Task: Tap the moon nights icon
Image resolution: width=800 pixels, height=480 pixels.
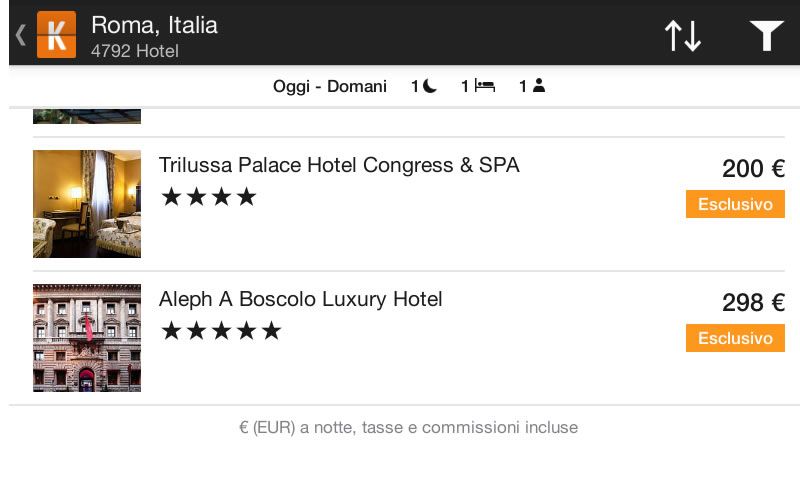Action: tap(430, 86)
